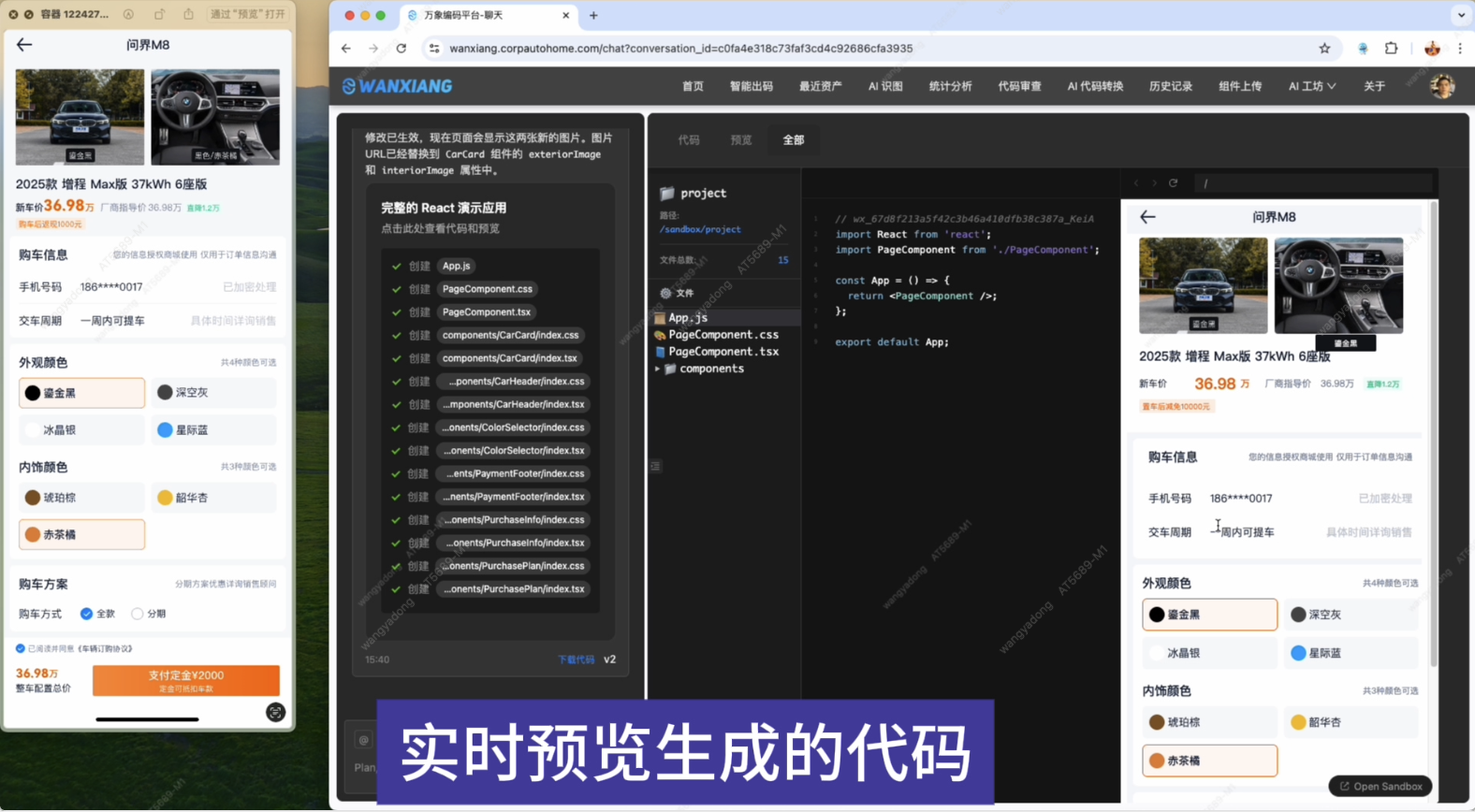Open a new browser tab
1475x812 pixels.
(x=593, y=15)
